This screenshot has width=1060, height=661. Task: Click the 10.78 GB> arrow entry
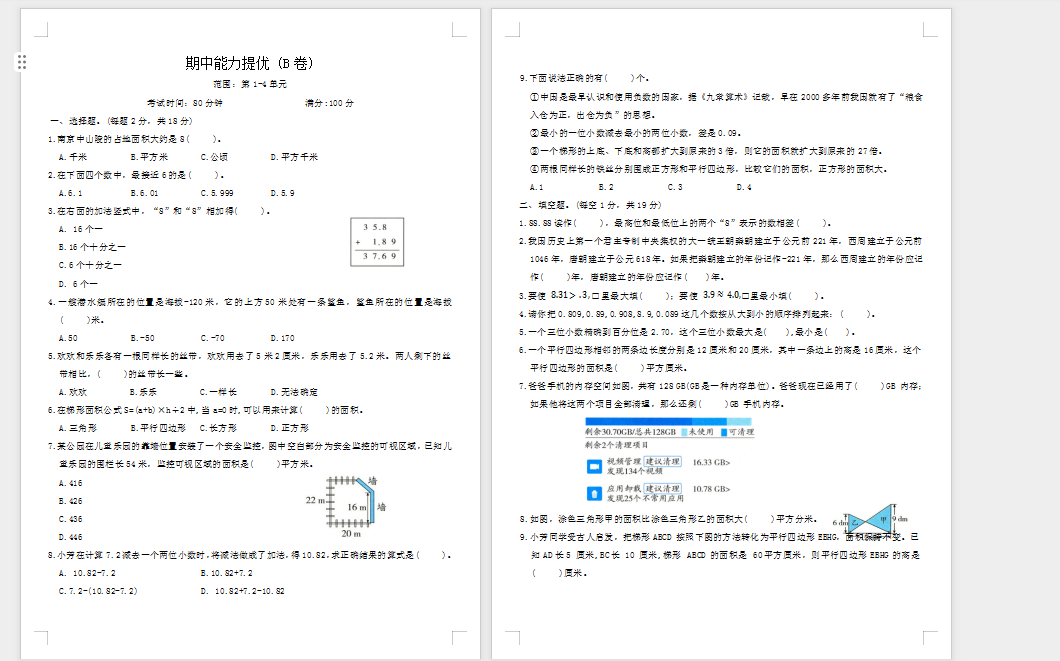[711, 489]
